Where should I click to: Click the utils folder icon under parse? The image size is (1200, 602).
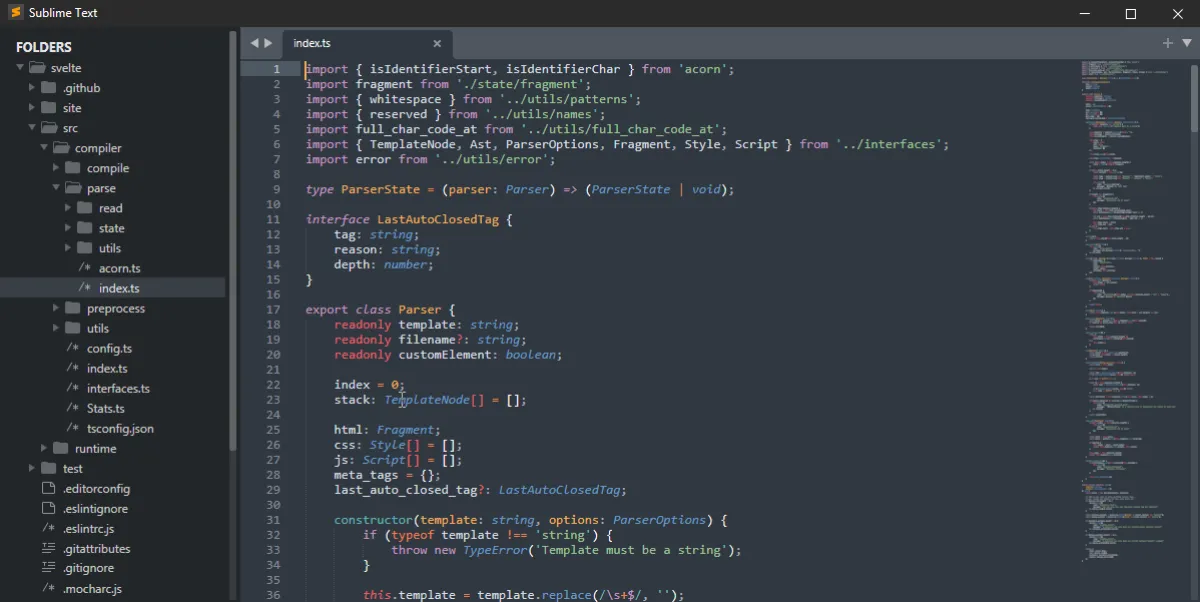[x=84, y=248]
